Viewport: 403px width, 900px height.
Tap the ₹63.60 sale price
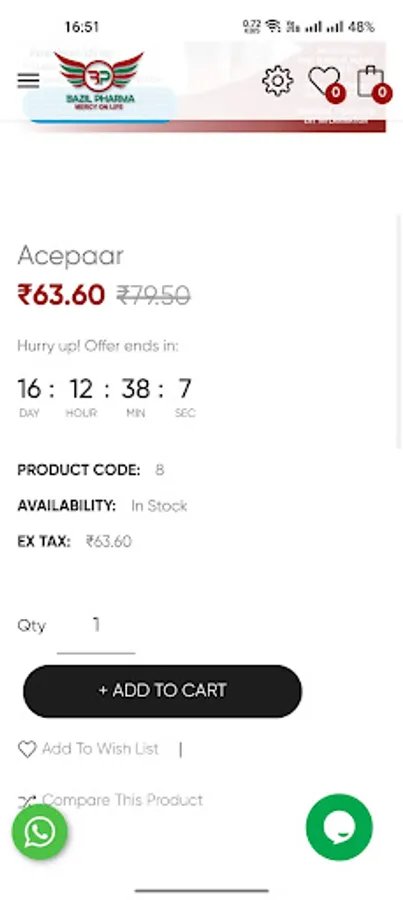(61, 296)
